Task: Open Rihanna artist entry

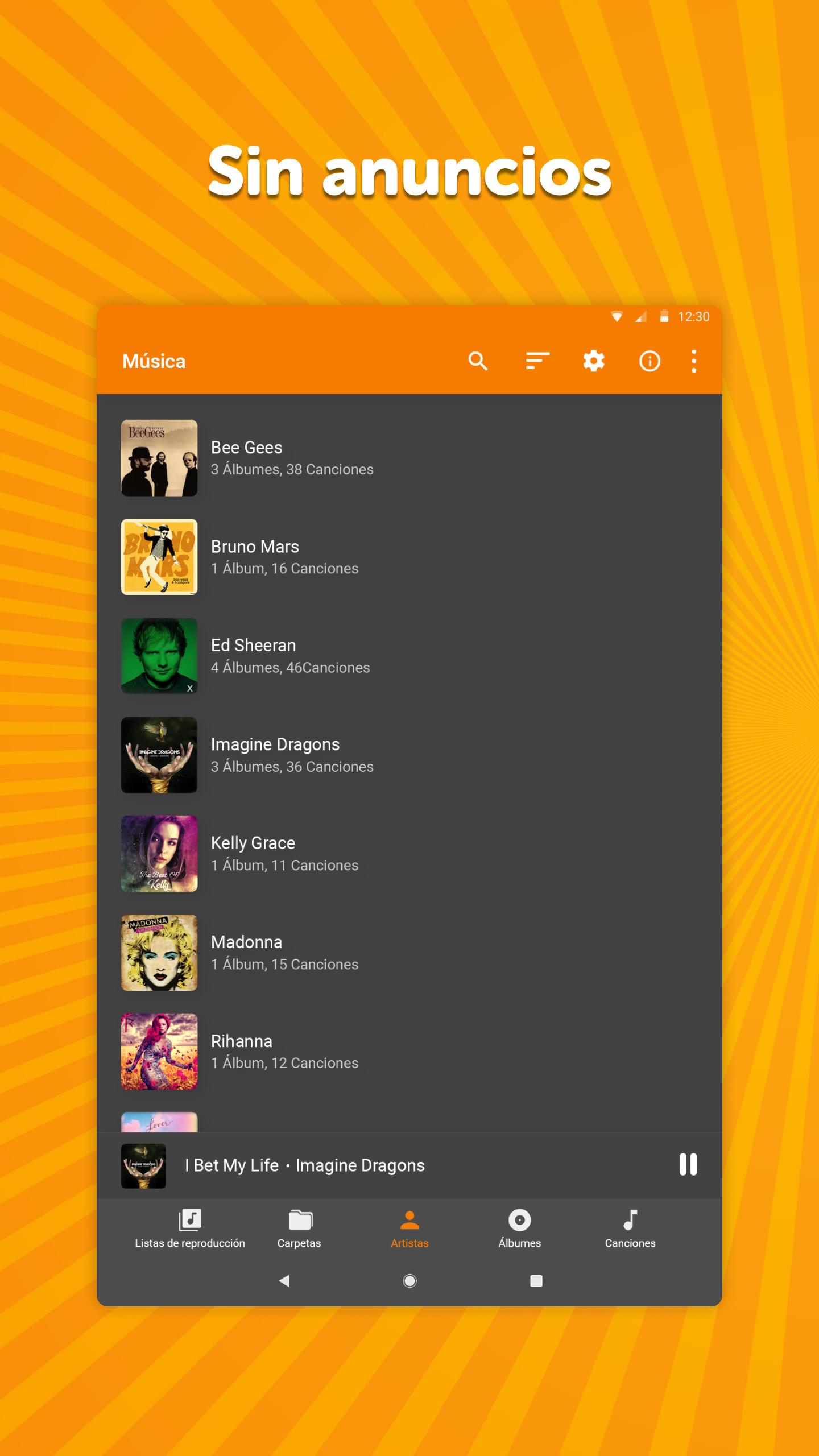Action: (284, 1052)
